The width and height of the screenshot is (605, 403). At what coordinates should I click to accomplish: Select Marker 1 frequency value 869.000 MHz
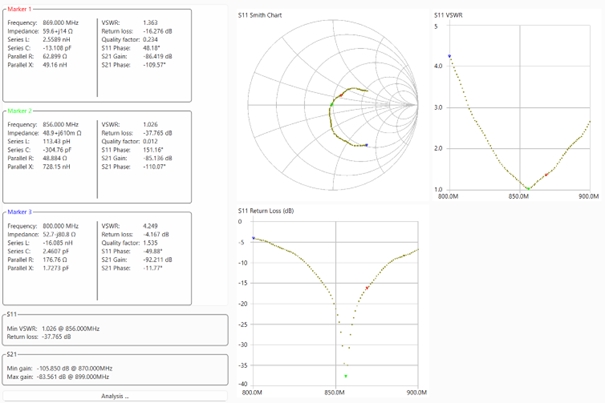click(61, 23)
